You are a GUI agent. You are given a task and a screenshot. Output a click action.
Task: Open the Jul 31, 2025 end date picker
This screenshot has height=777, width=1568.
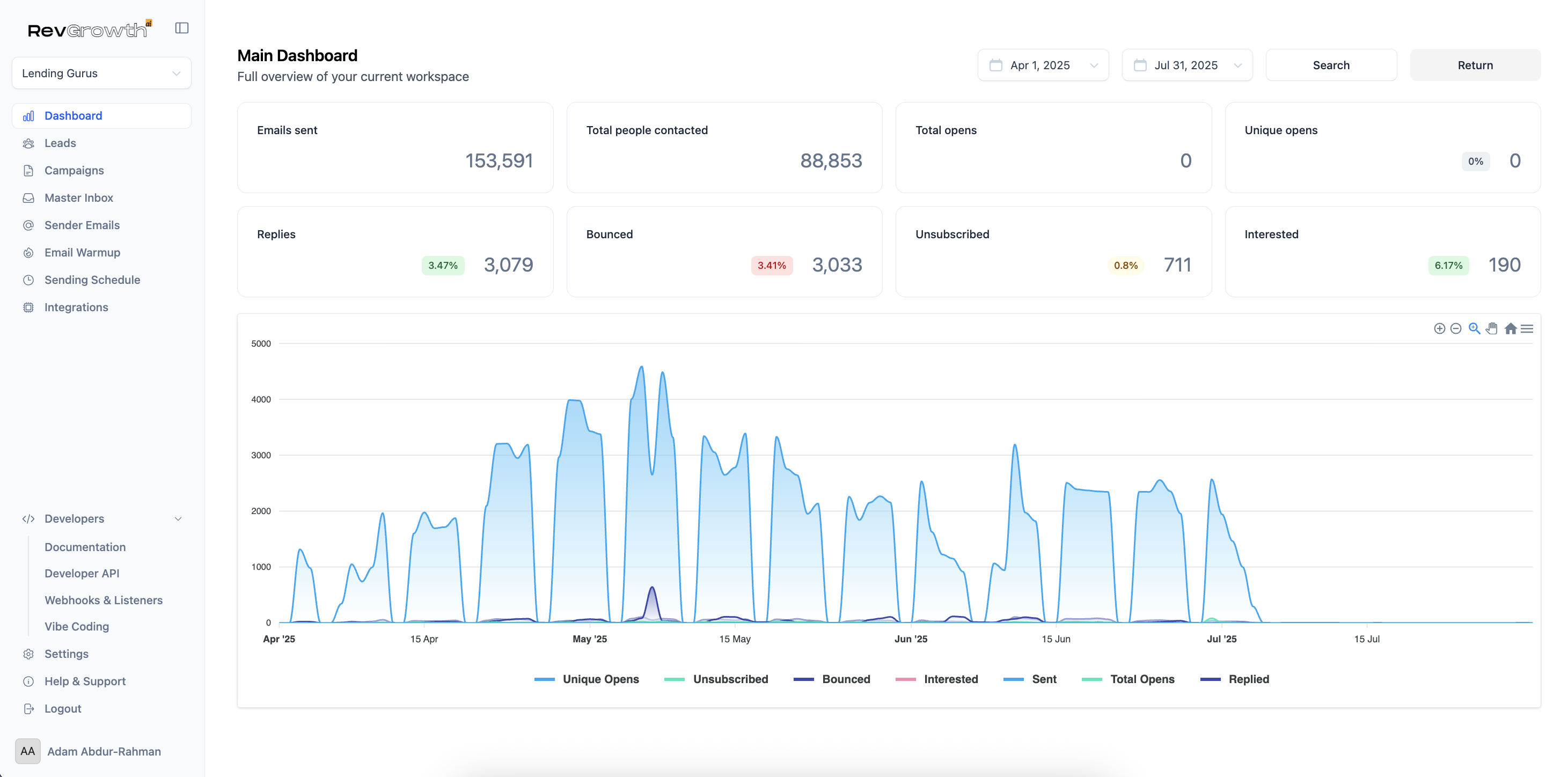pos(1187,65)
